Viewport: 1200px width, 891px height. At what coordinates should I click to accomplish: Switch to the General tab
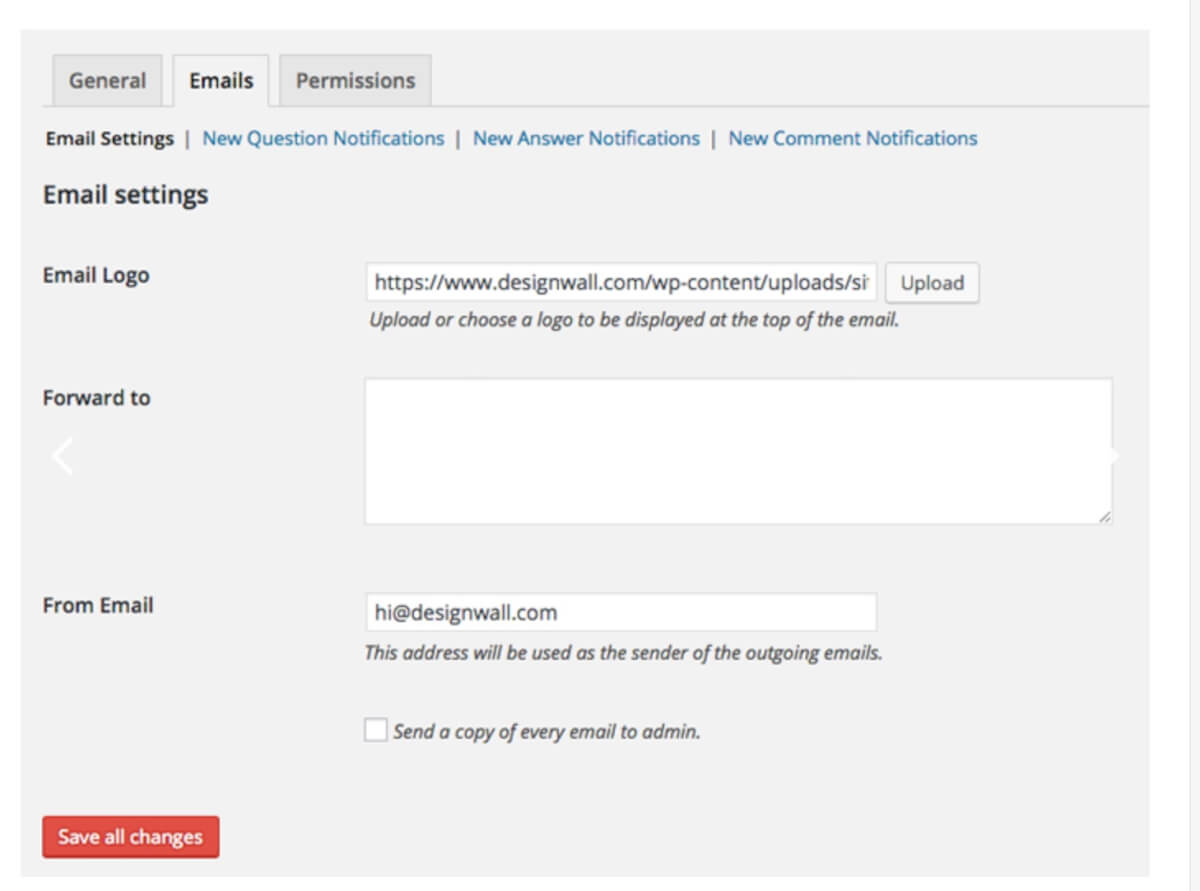coord(106,80)
